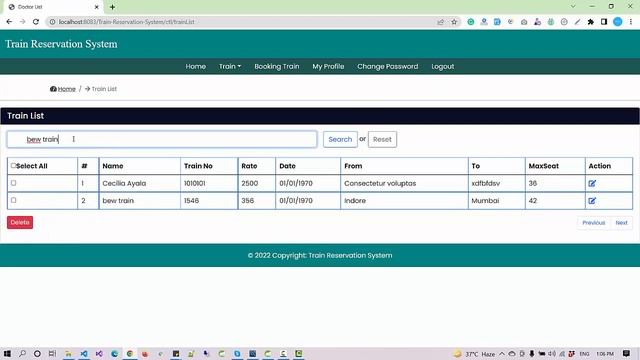This screenshot has height=360, width=640.
Task: Switch to the Doctor List browser tab
Action: pyautogui.click(x=53, y=7)
